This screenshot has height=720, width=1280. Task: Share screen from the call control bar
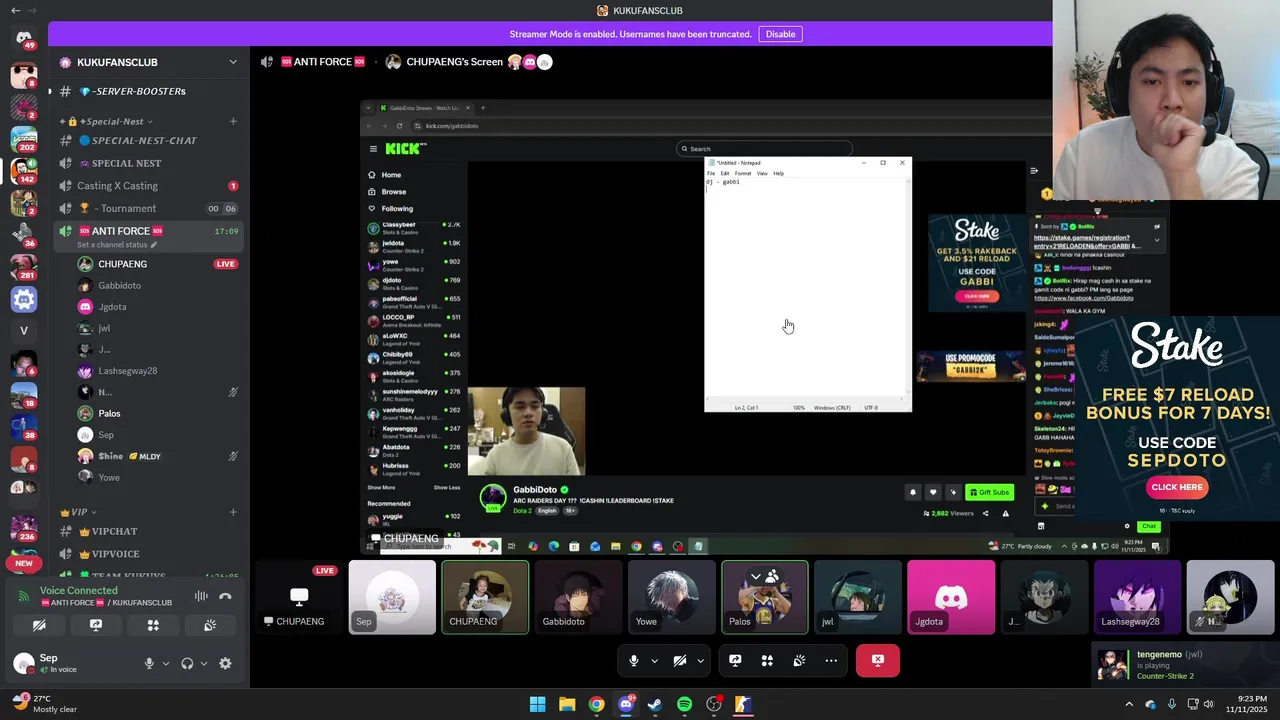(x=735, y=660)
